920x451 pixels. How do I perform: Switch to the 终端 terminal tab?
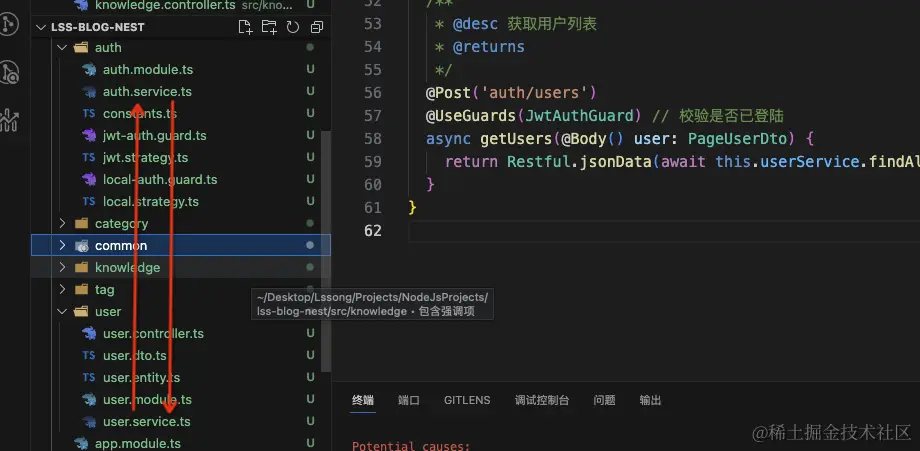tap(363, 401)
